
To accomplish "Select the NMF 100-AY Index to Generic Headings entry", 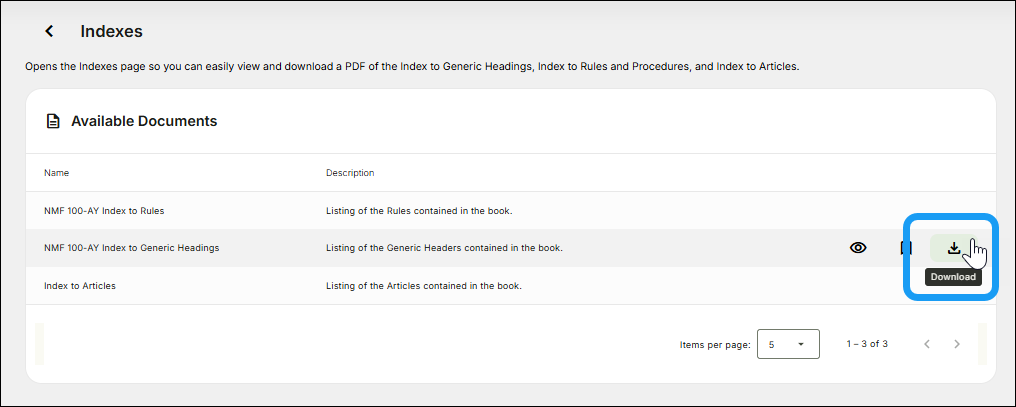I will pos(131,248).
